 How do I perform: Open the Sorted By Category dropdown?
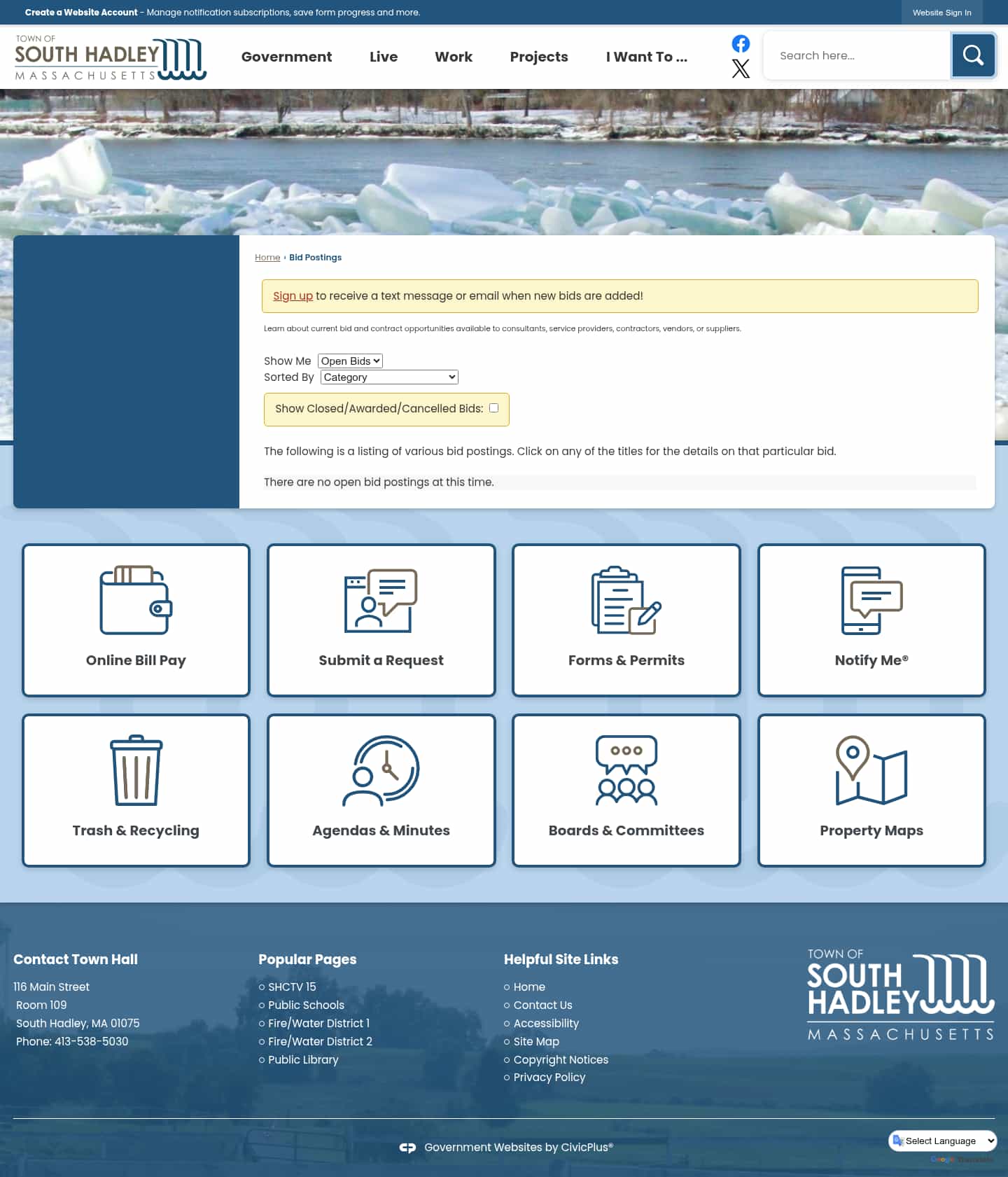click(389, 377)
